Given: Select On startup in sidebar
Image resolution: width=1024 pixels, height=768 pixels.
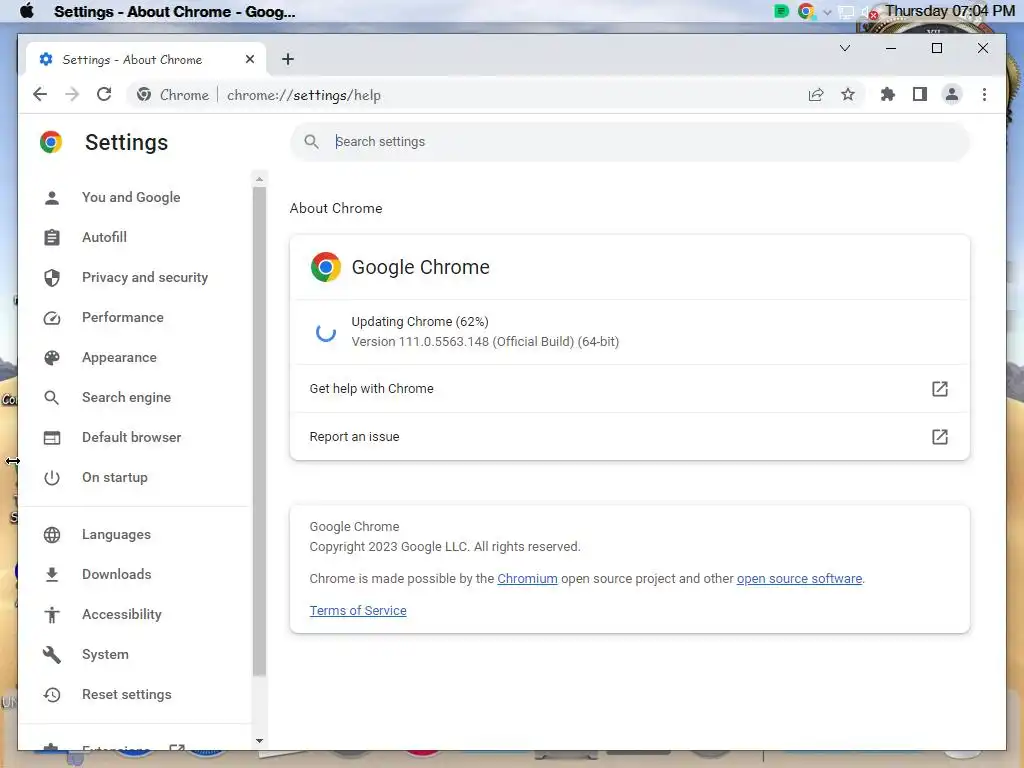Looking at the screenshot, I should click(115, 478).
